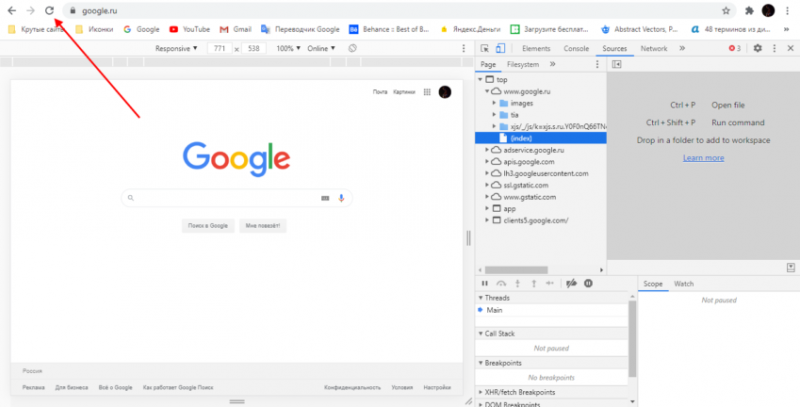Show more DevTools tabs
Viewport: 800px width, 407px height.
pyautogui.click(x=682, y=48)
